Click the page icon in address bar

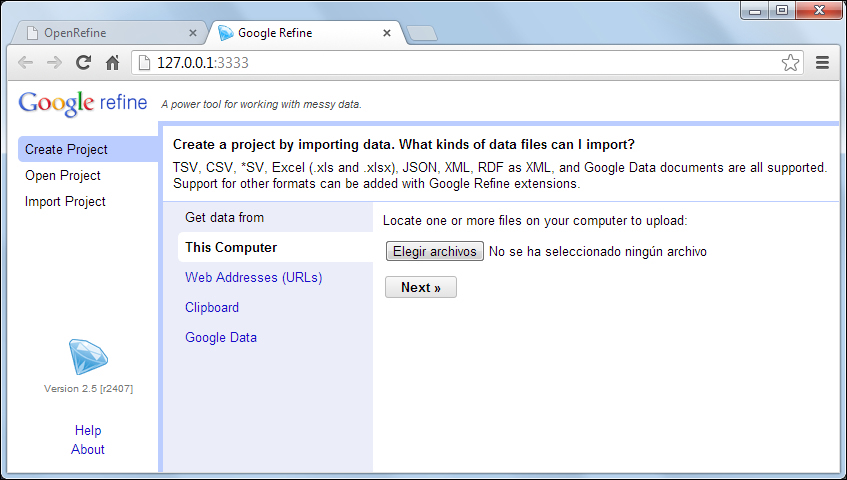coord(144,63)
